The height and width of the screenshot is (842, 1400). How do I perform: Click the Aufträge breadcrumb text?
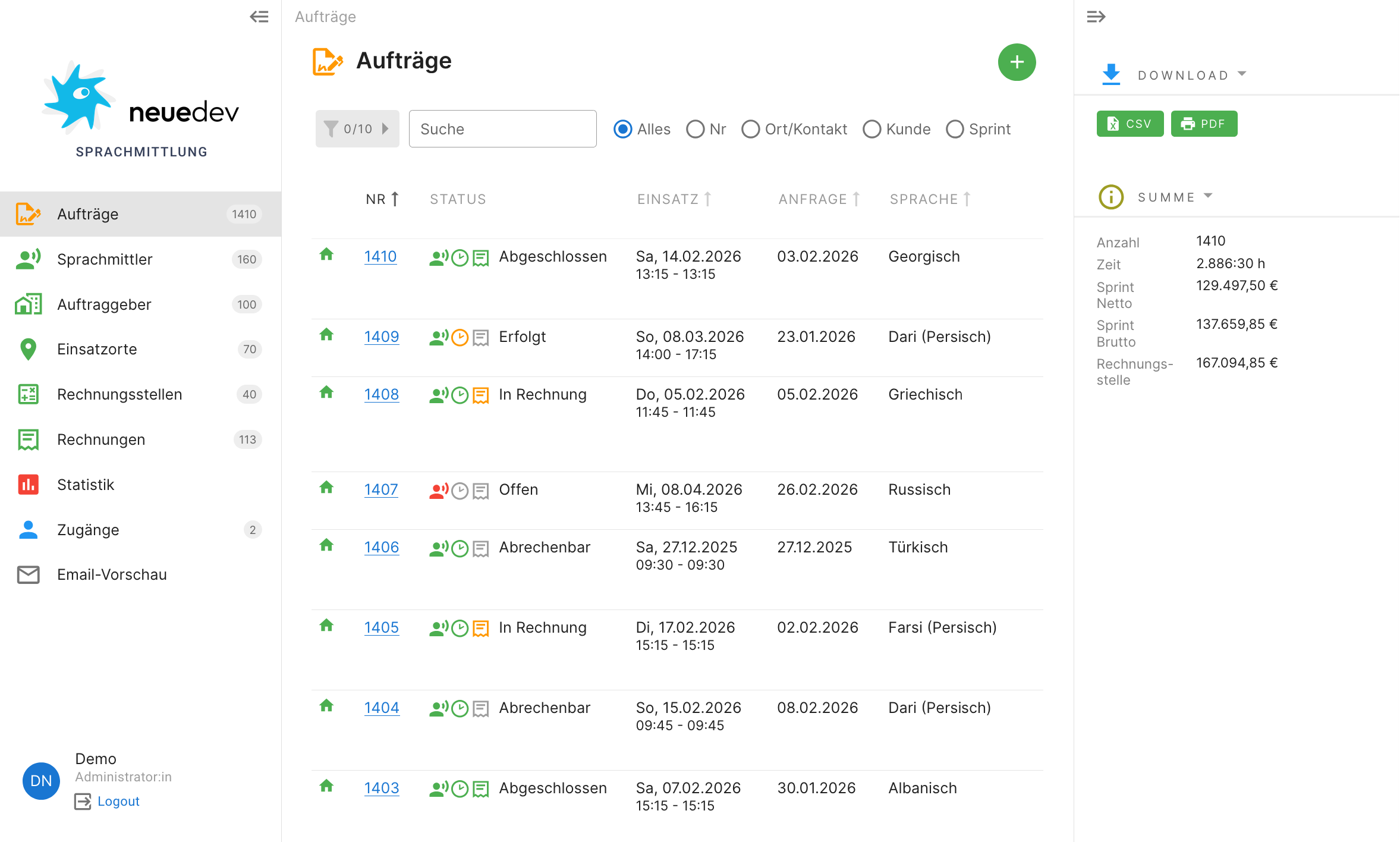click(x=325, y=17)
